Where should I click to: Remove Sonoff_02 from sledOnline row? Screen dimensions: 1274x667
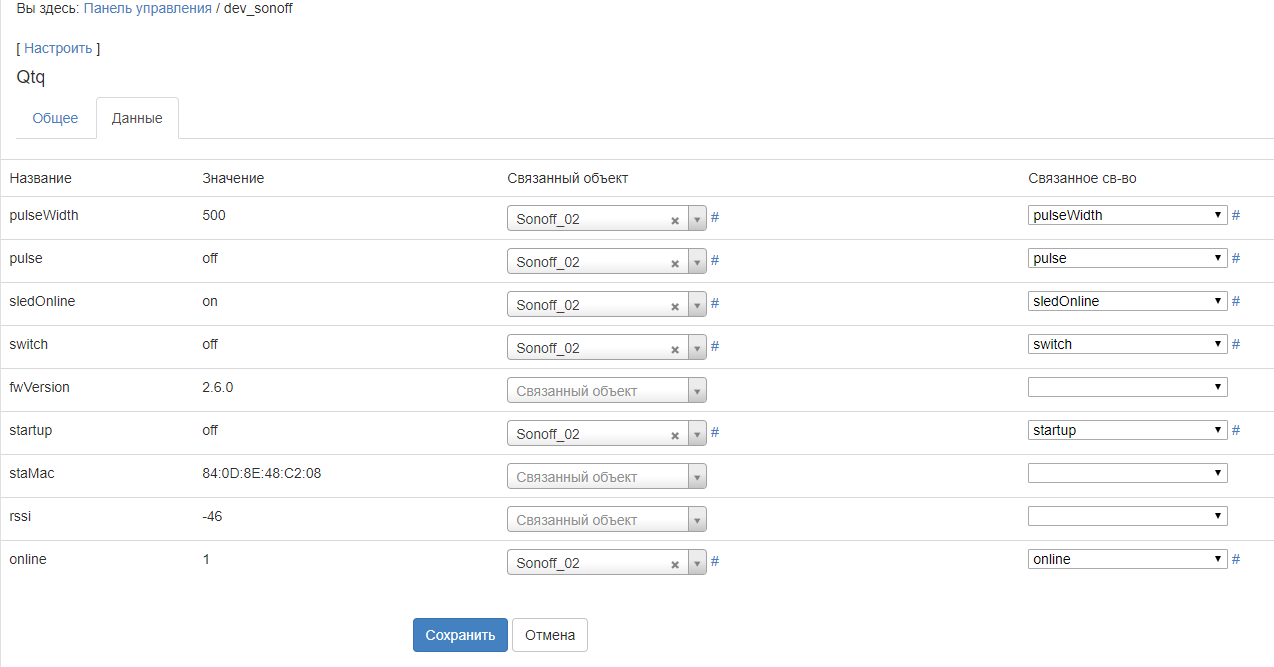tap(675, 306)
